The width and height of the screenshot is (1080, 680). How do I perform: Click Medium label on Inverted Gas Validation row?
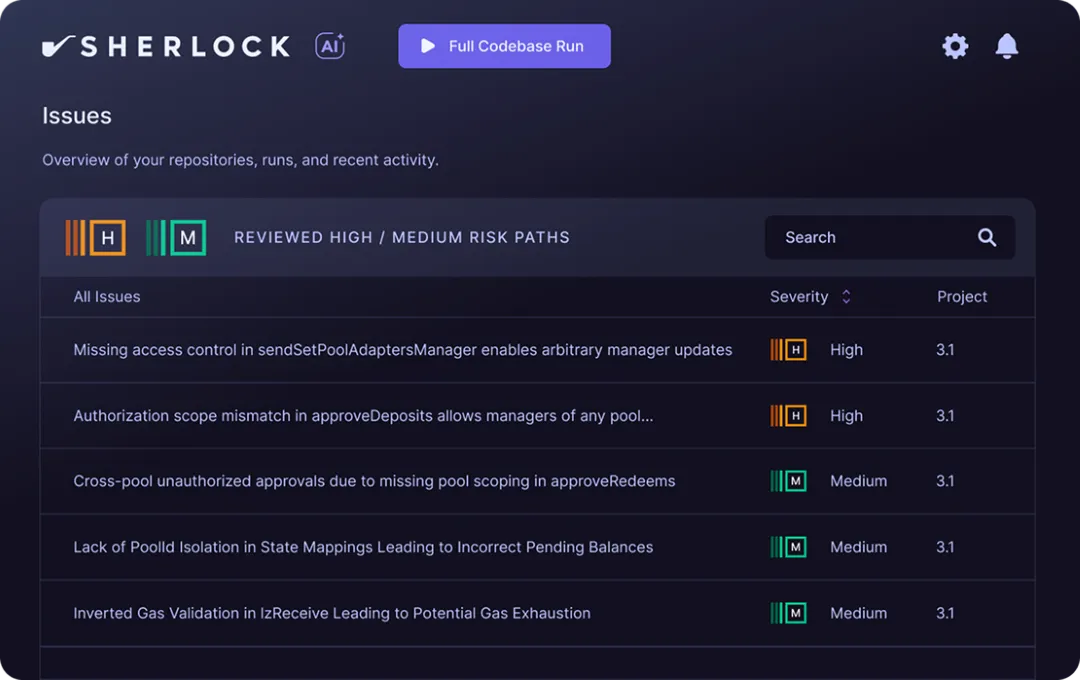tap(858, 613)
